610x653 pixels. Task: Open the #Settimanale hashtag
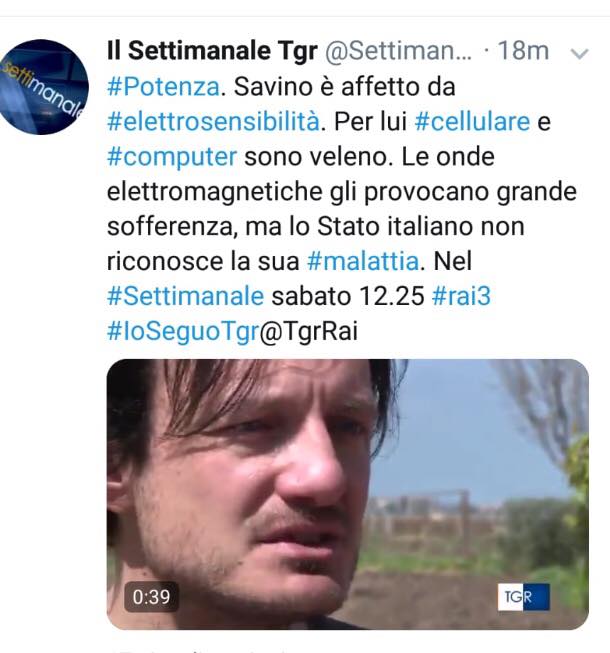[x=186, y=296]
